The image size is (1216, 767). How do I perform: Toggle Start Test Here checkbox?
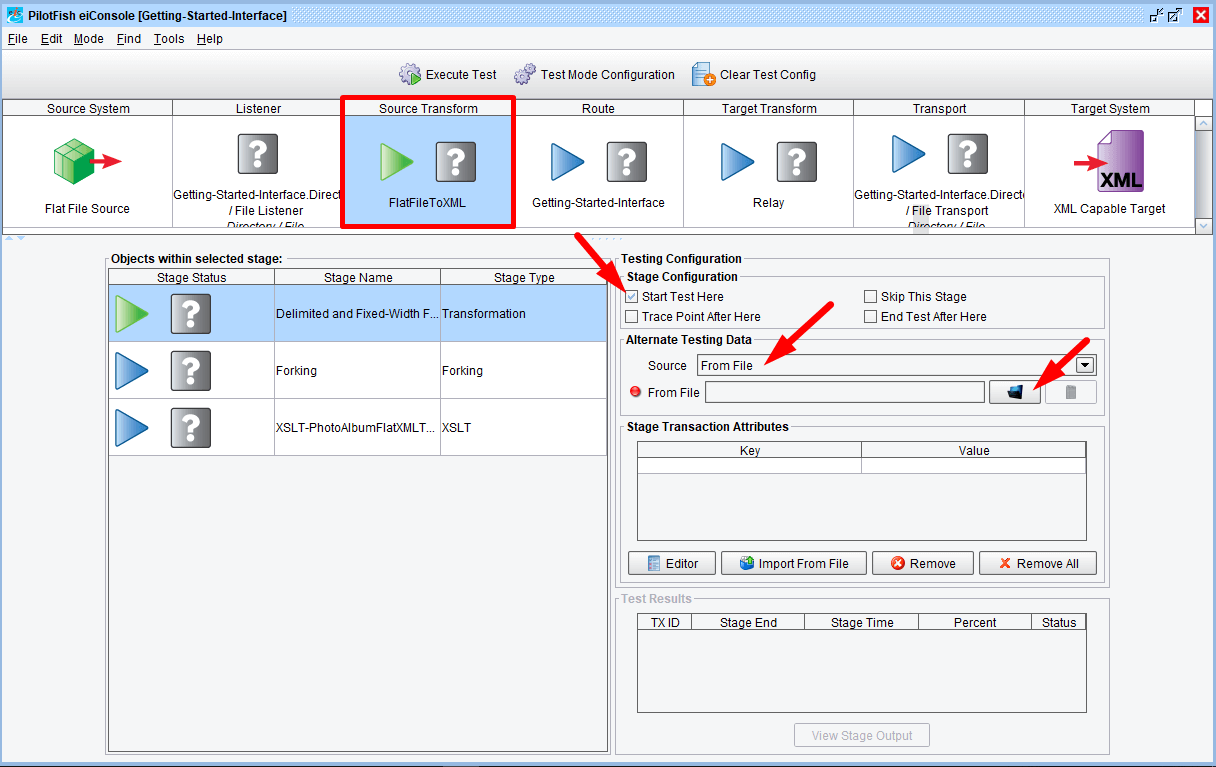point(632,297)
